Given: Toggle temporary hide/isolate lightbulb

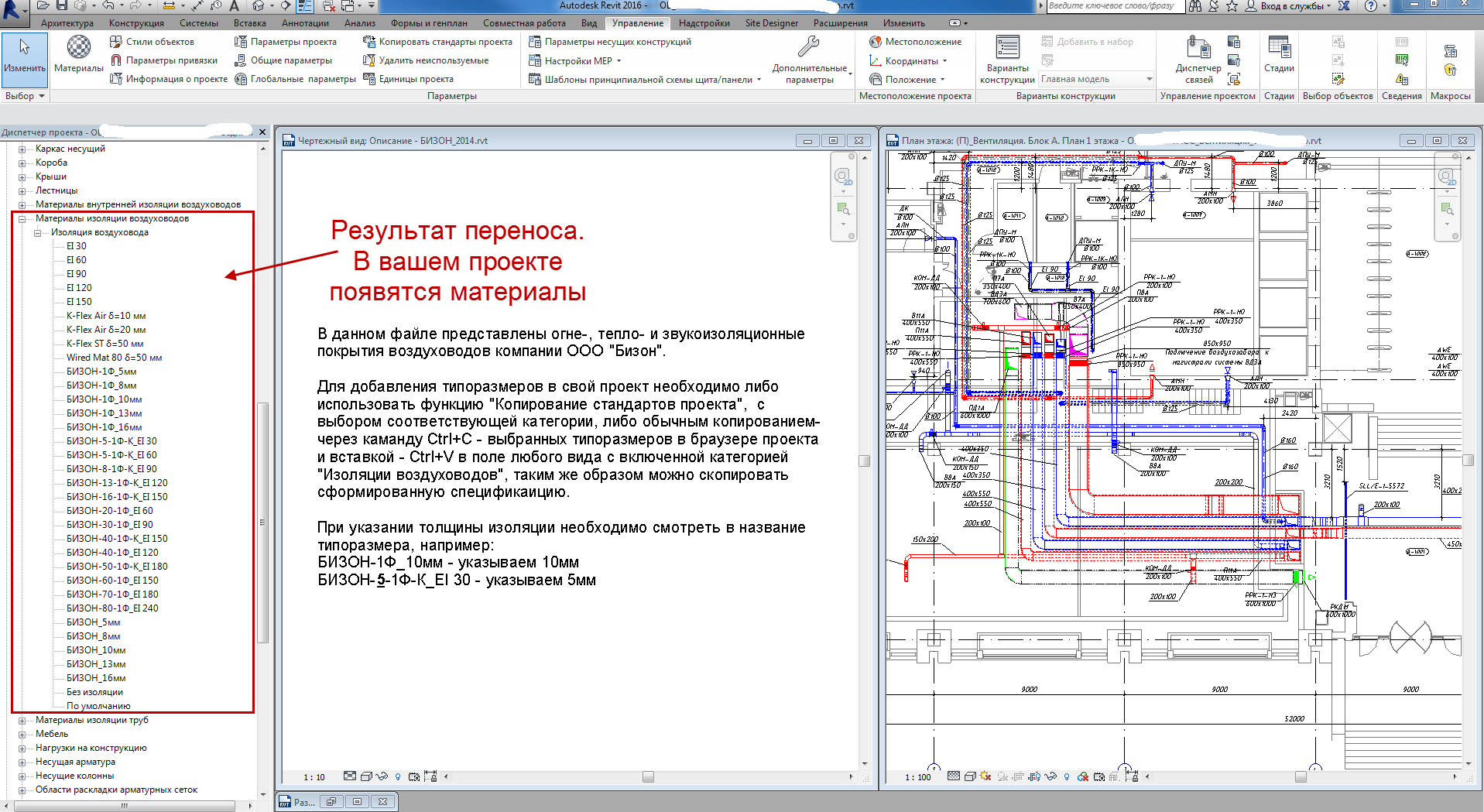Looking at the screenshot, I should [x=1067, y=776].
